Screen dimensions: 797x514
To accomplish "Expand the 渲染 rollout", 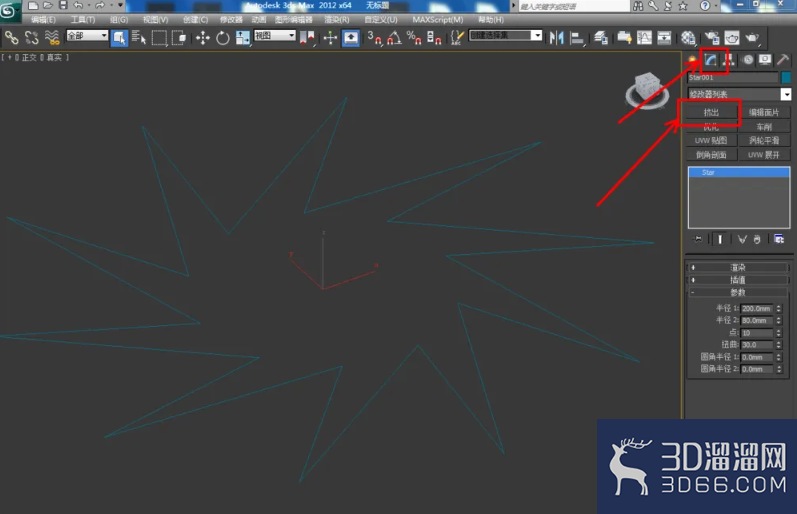I will point(738,267).
